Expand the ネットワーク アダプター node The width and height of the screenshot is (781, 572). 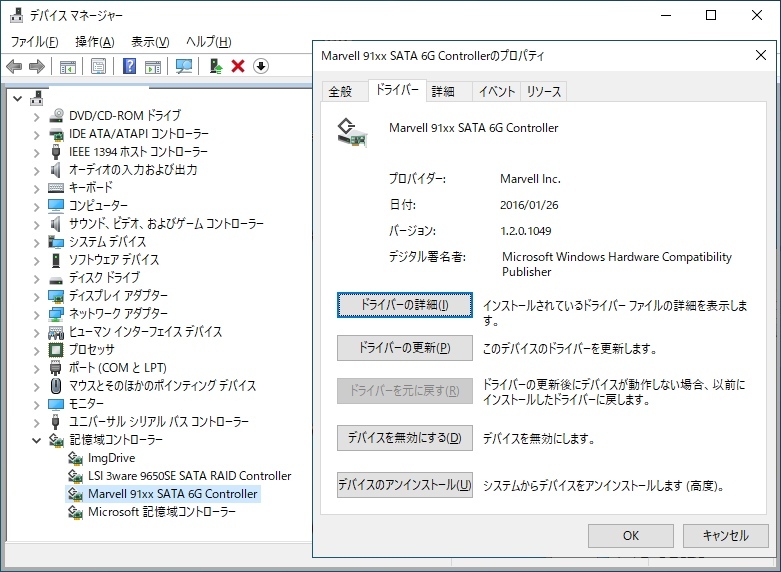[36, 315]
